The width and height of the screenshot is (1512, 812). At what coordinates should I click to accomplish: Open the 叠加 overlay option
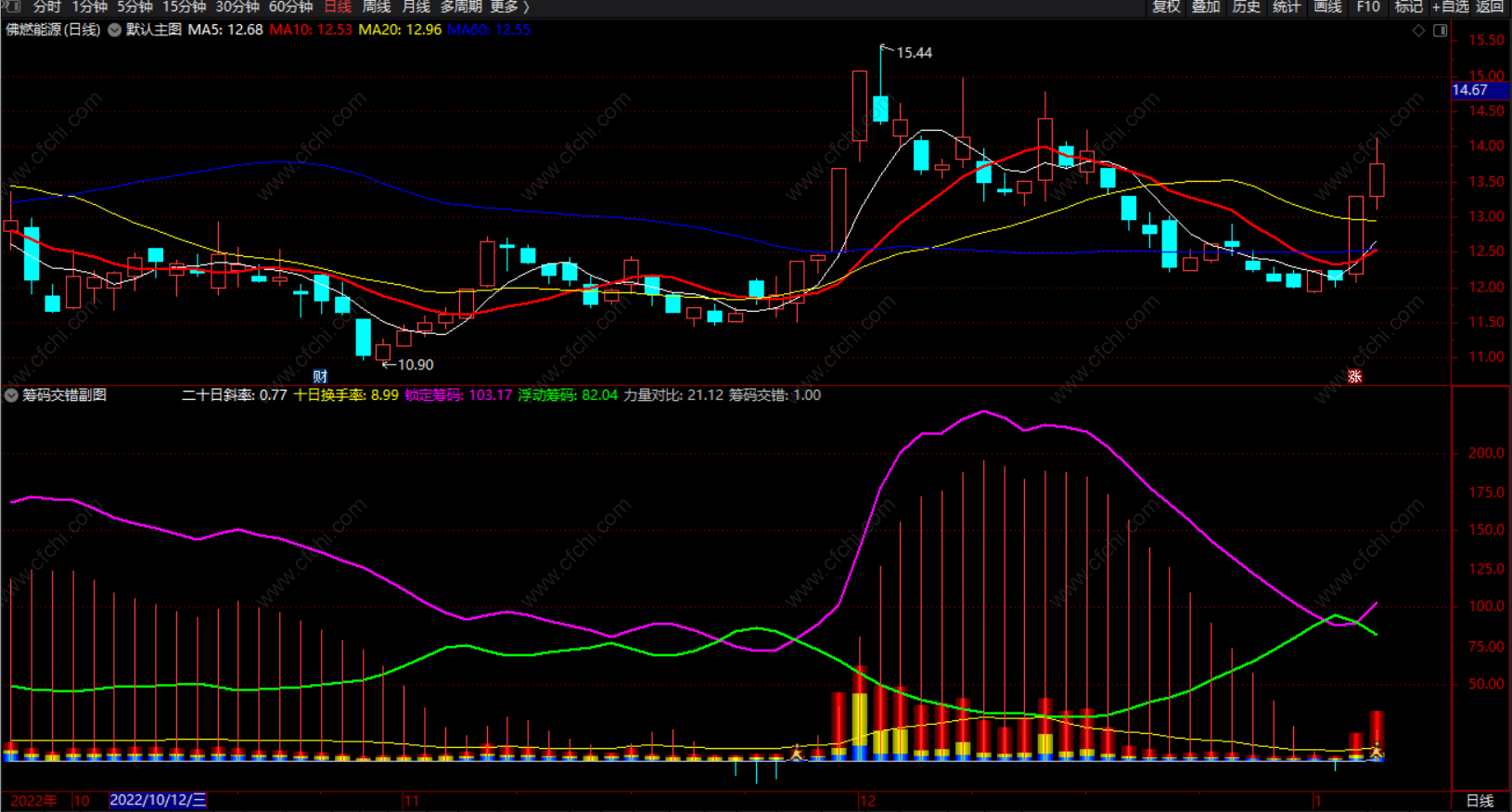(x=1206, y=6)
